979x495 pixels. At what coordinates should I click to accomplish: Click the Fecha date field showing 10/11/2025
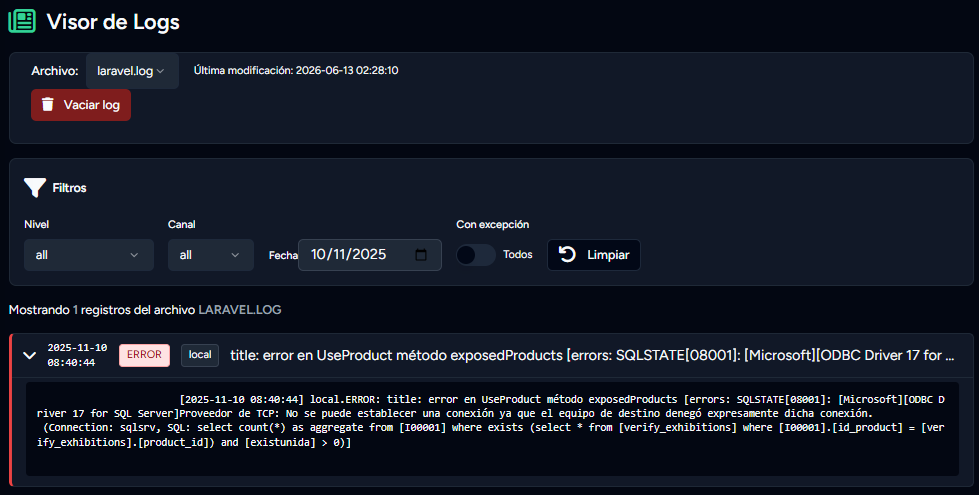pyautogui.click(x=370, y=255)
